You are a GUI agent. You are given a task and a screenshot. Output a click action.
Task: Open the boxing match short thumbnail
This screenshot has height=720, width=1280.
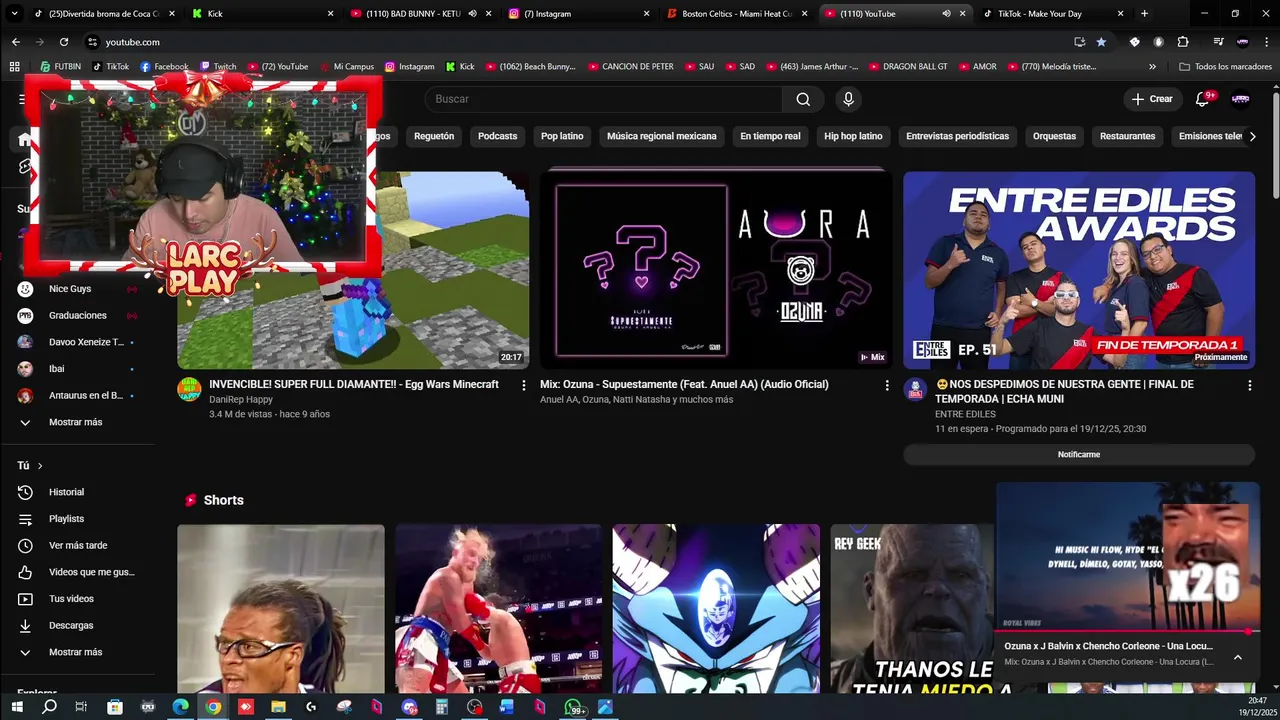tap(498, 609)
